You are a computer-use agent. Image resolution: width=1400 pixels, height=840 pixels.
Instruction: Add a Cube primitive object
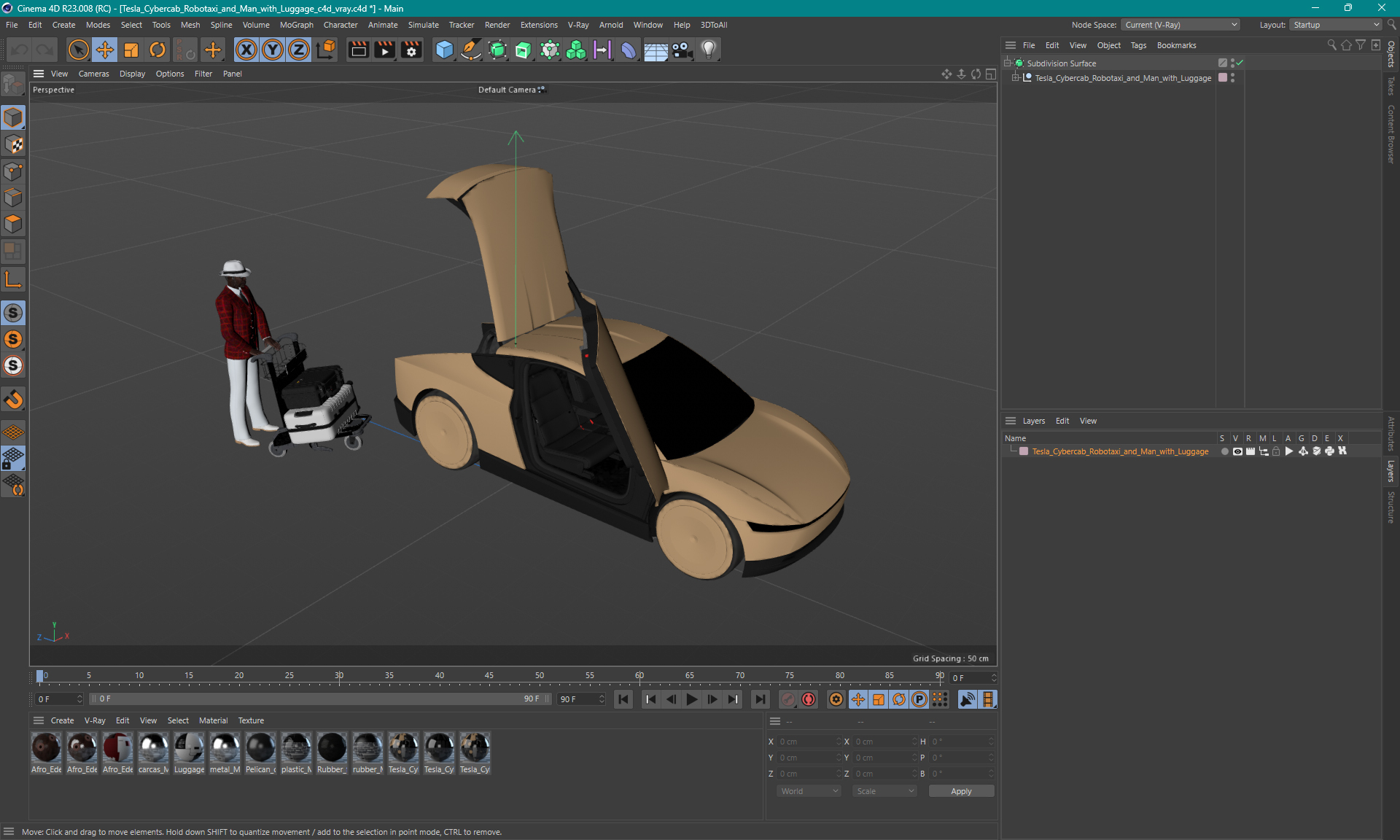click(x=444, y=50)
